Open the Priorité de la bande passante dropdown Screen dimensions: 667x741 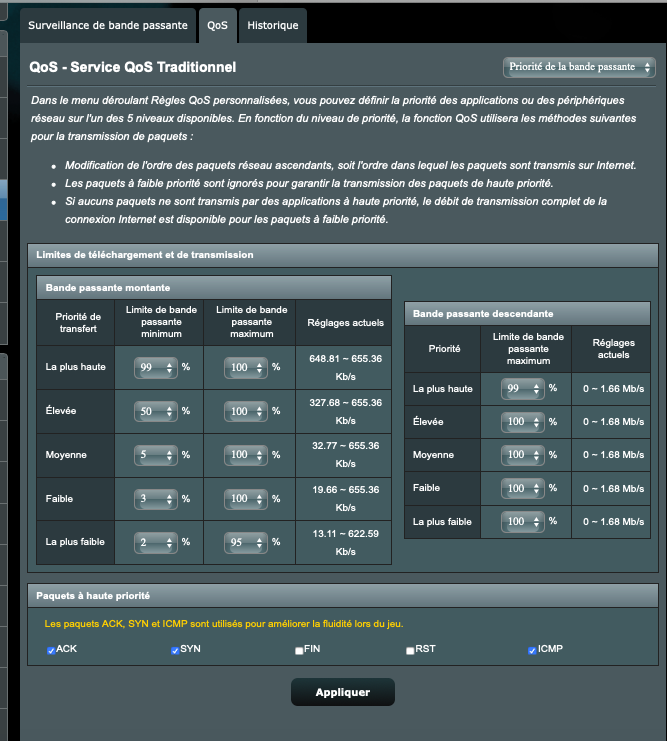pos(579,67)
